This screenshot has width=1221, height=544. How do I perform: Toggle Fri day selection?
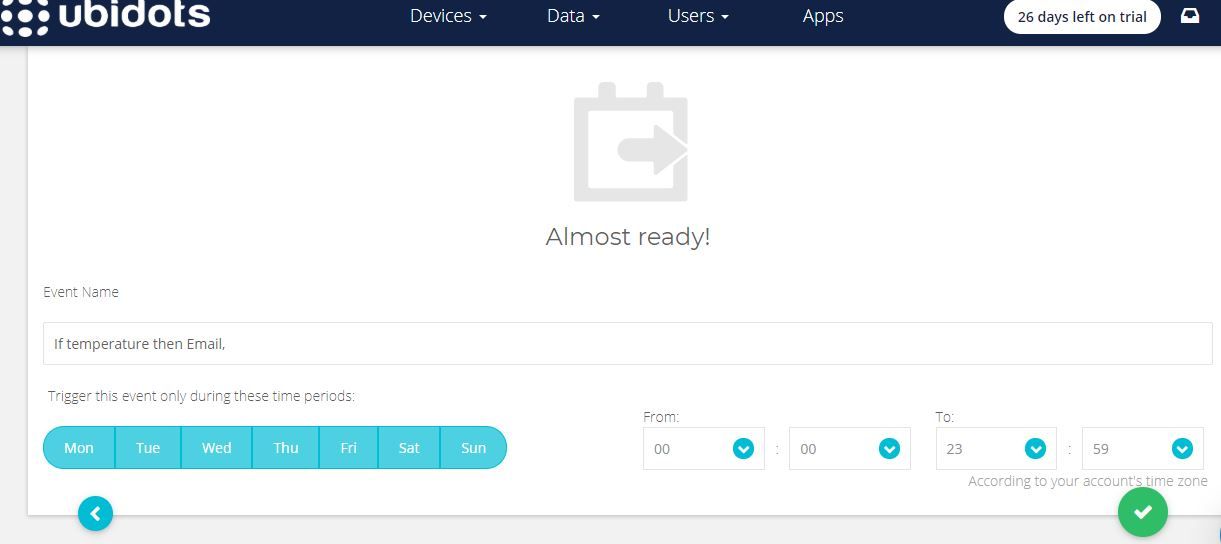point(348,448)
